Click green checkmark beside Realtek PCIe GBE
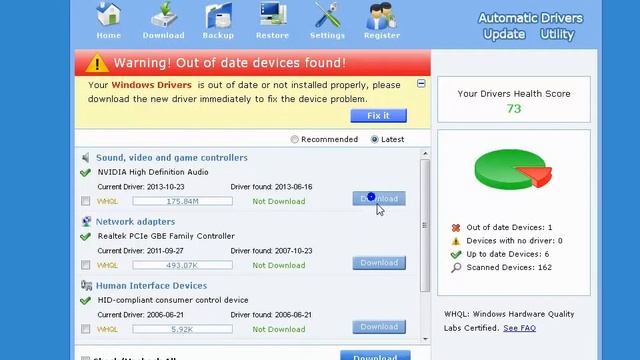This screenshot has width=640, height=360. pos(85,237)
